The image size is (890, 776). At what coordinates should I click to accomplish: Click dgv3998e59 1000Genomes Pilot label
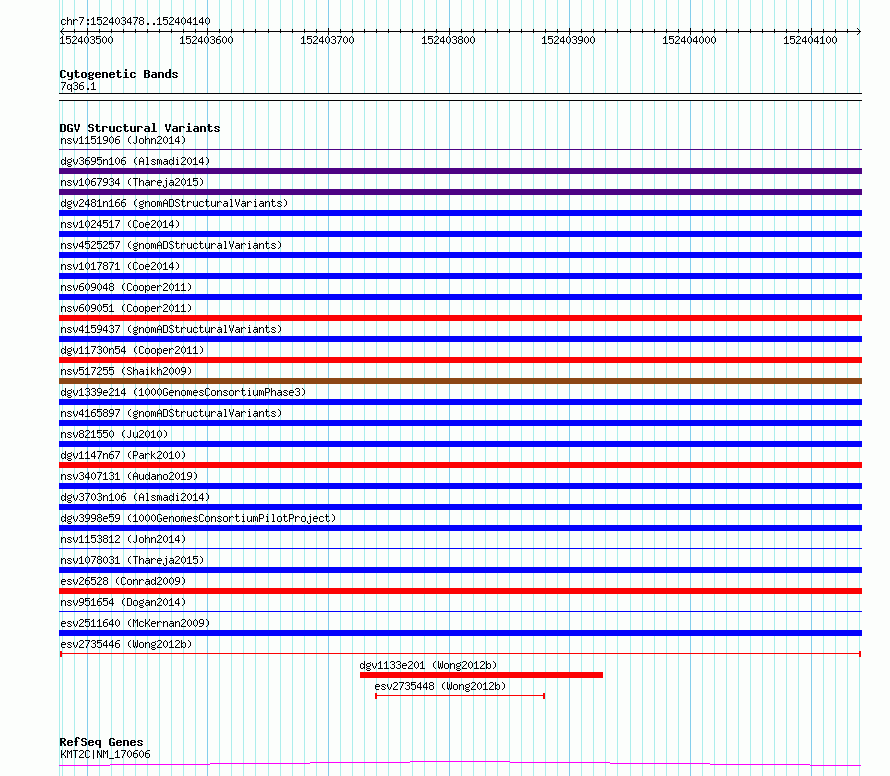[x=198, y=518]
